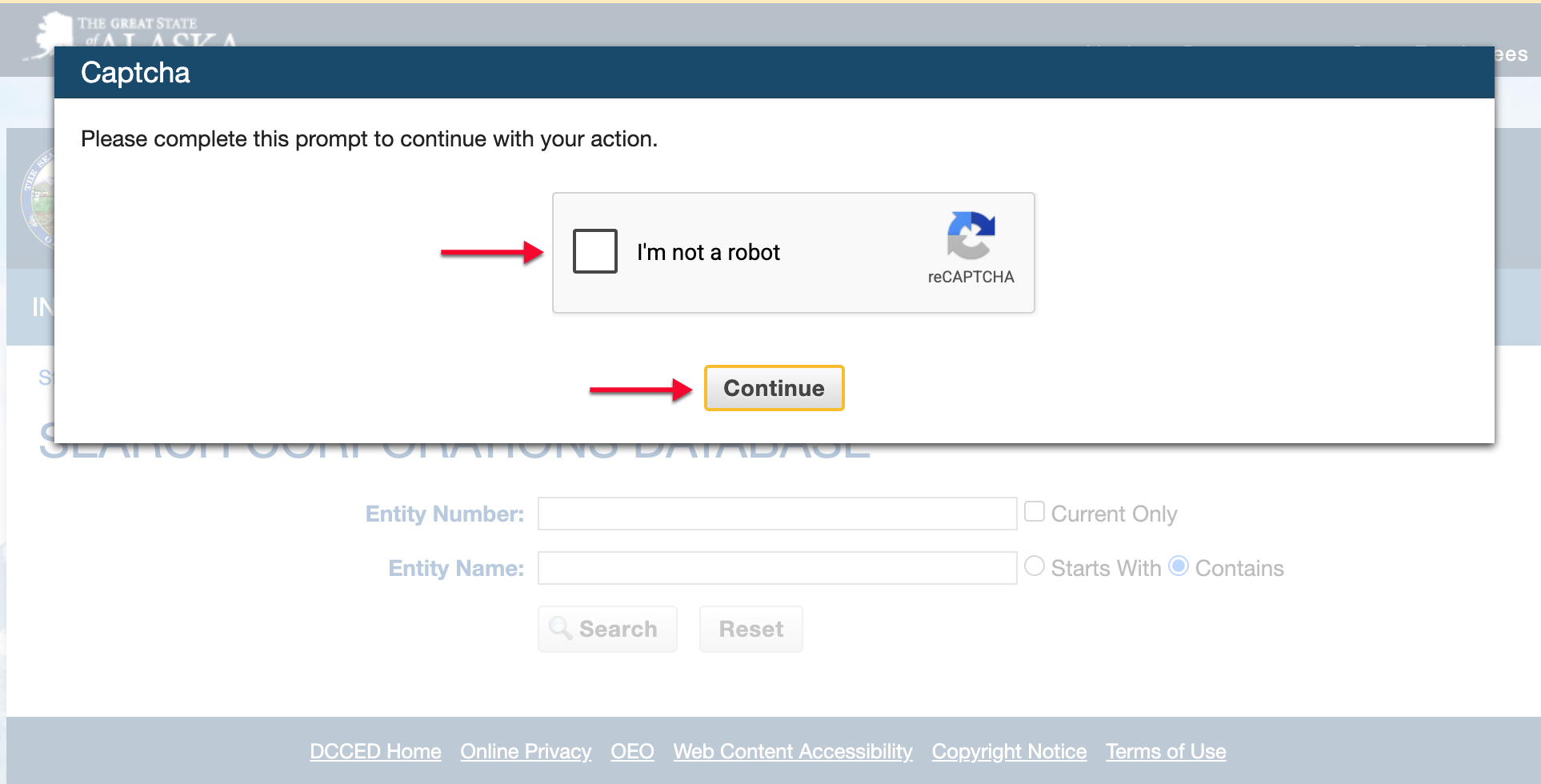The image size is (1541, 784).
Task: Click the Reset button
Action: [x=750, y=629]
